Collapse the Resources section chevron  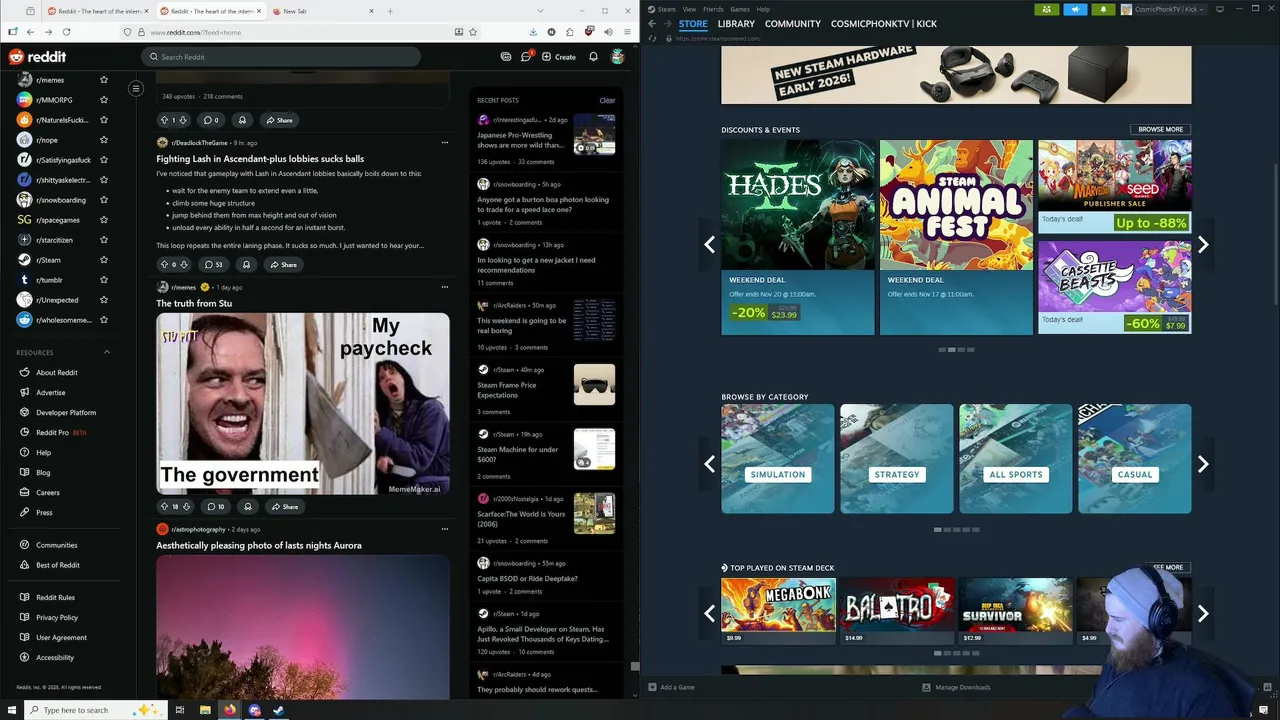pyautogui.click(x=107, y=352)
